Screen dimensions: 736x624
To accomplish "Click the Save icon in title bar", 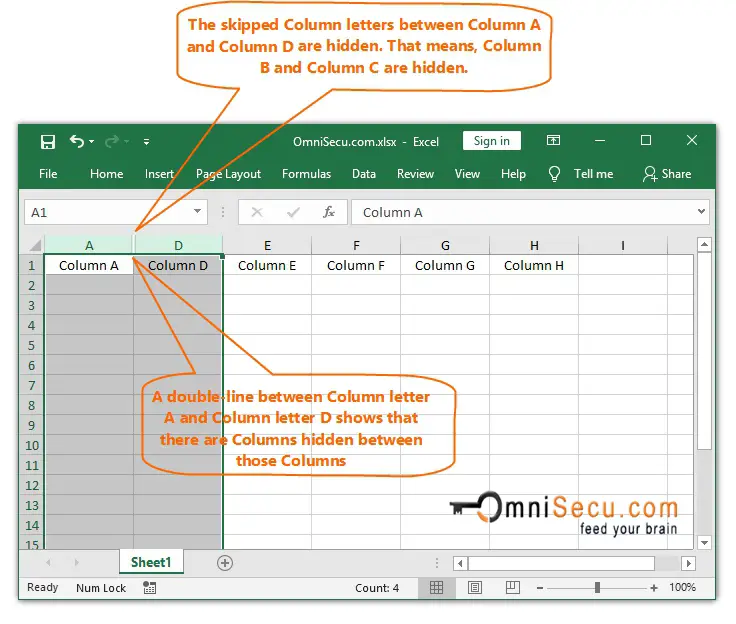I will coord(47,141).
